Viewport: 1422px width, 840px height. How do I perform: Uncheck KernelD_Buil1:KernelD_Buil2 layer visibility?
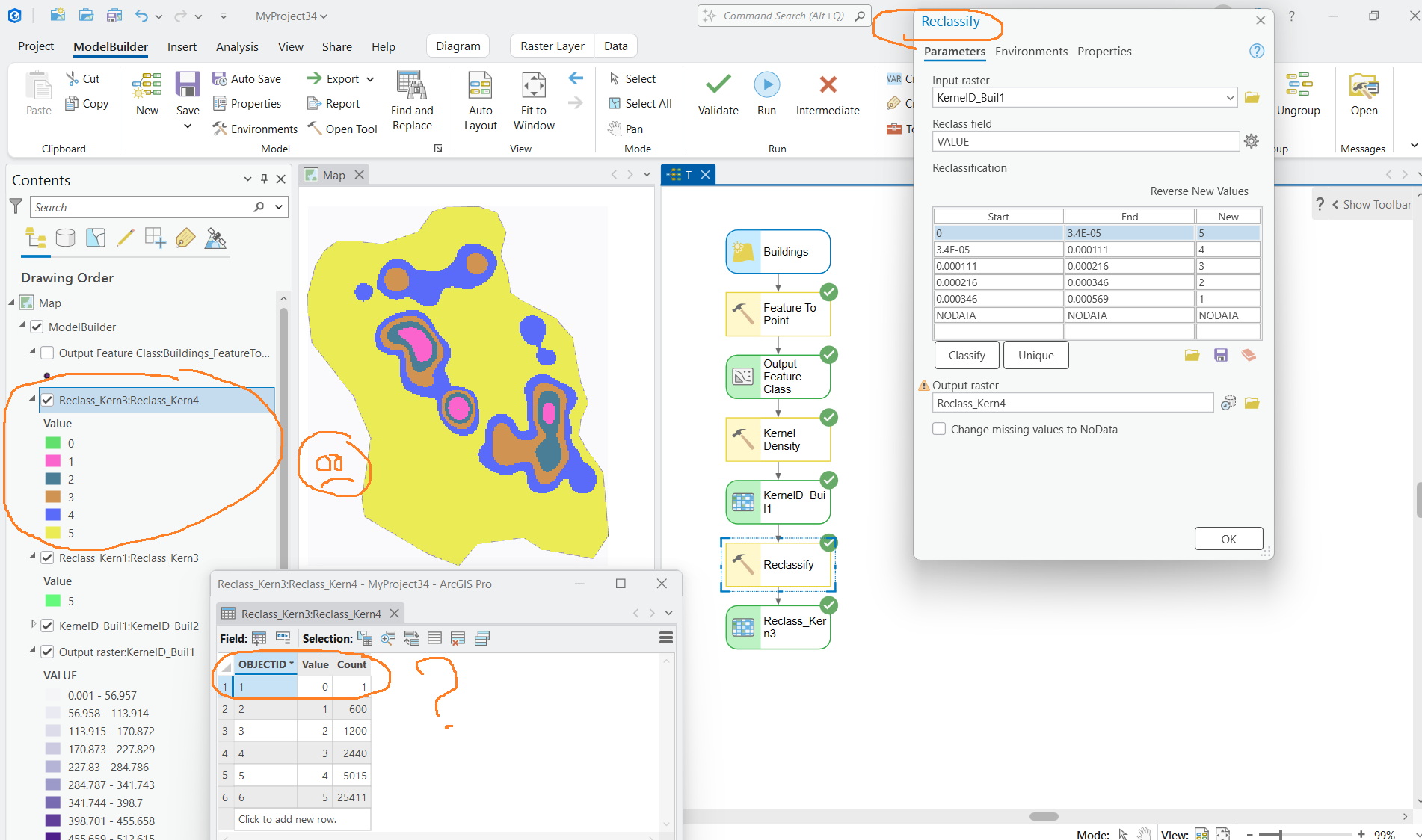click(47, 626)
